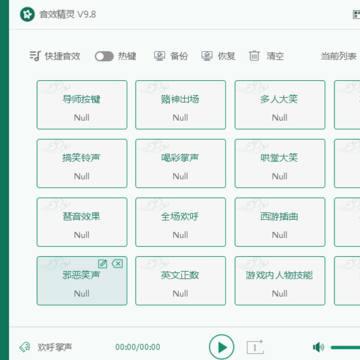
Task: Trigger the 搞笑铃声 sound pad
Action: click(x=82, y=163)
